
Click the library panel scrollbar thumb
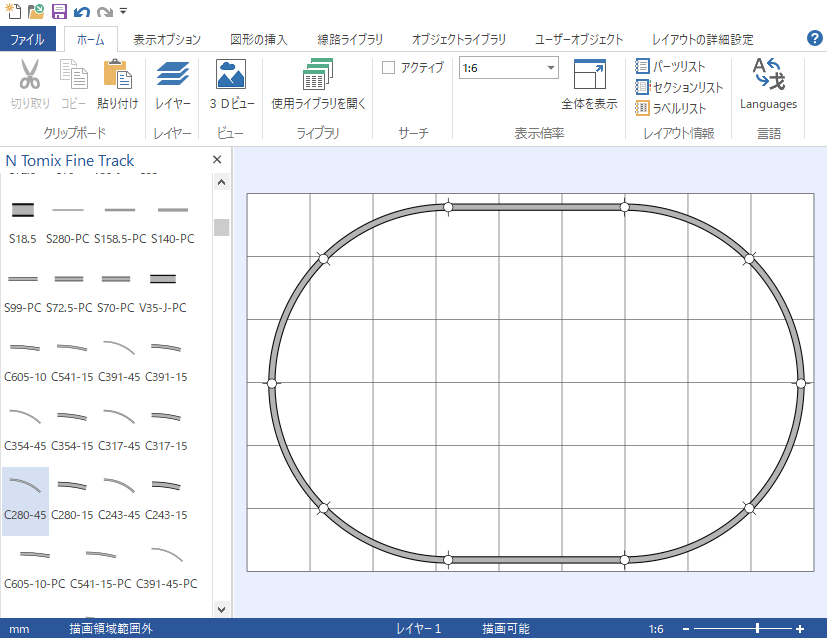[x=222, y=227]
